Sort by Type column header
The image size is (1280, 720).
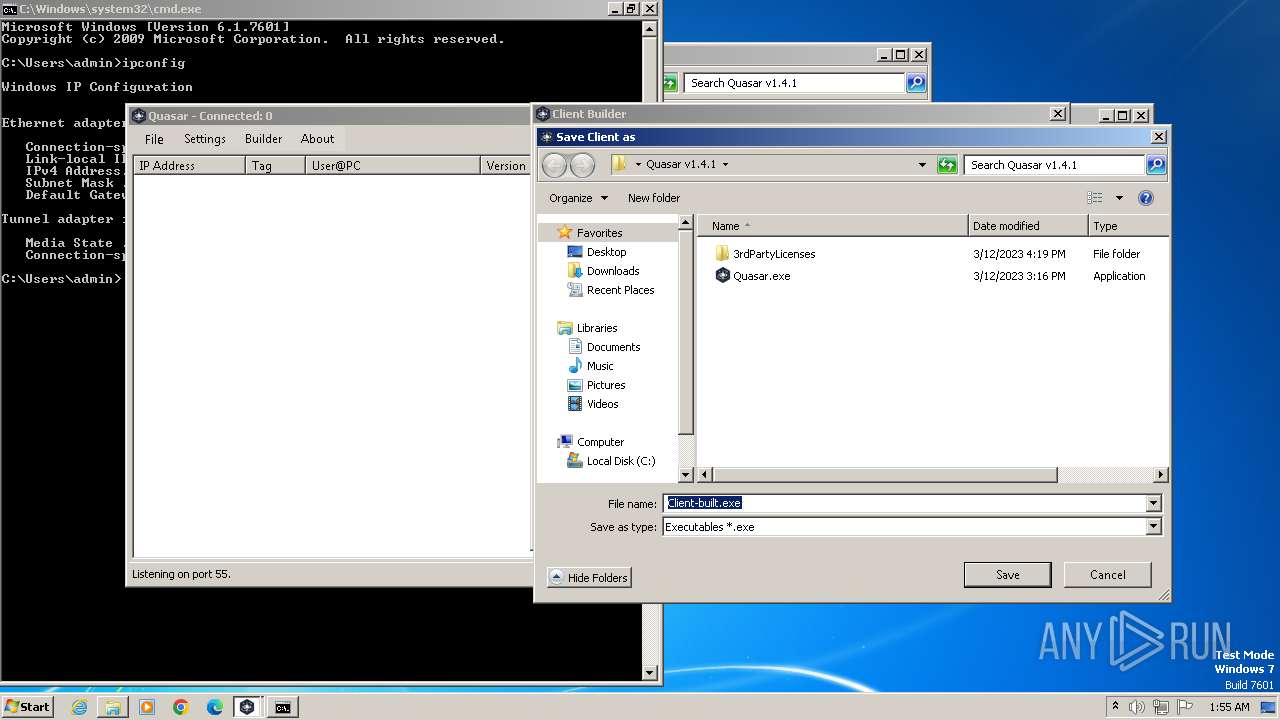coord(1128,226)
